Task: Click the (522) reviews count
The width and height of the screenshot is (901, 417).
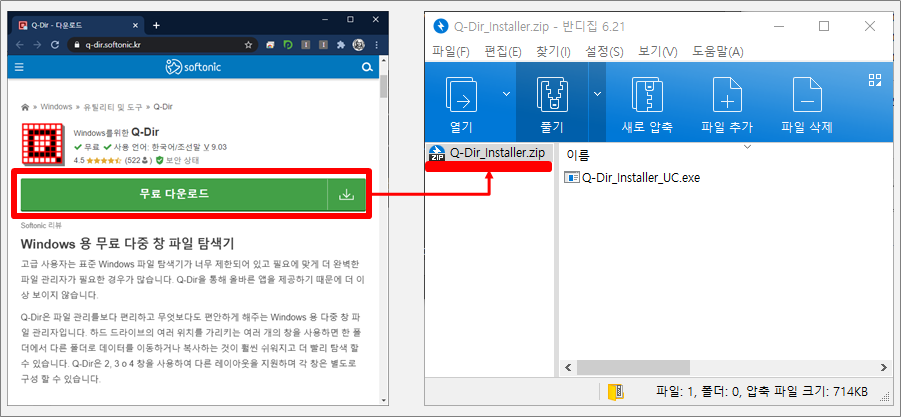Action: (138, 161)
